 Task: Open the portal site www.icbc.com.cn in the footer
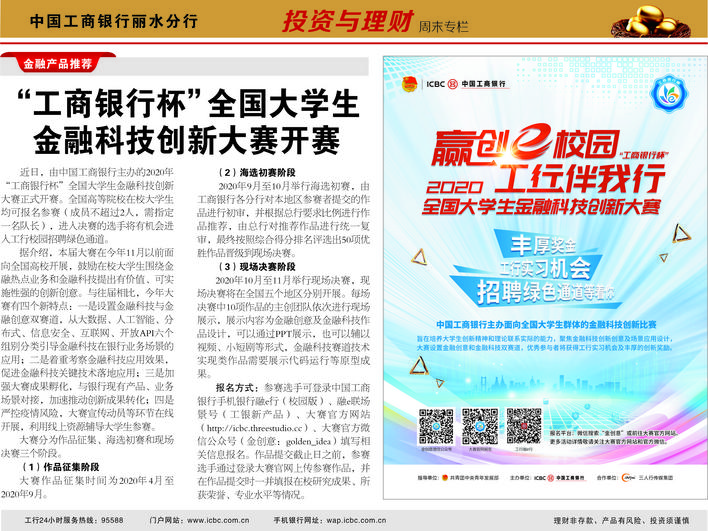pyautogui.click(x=218, y=520)
